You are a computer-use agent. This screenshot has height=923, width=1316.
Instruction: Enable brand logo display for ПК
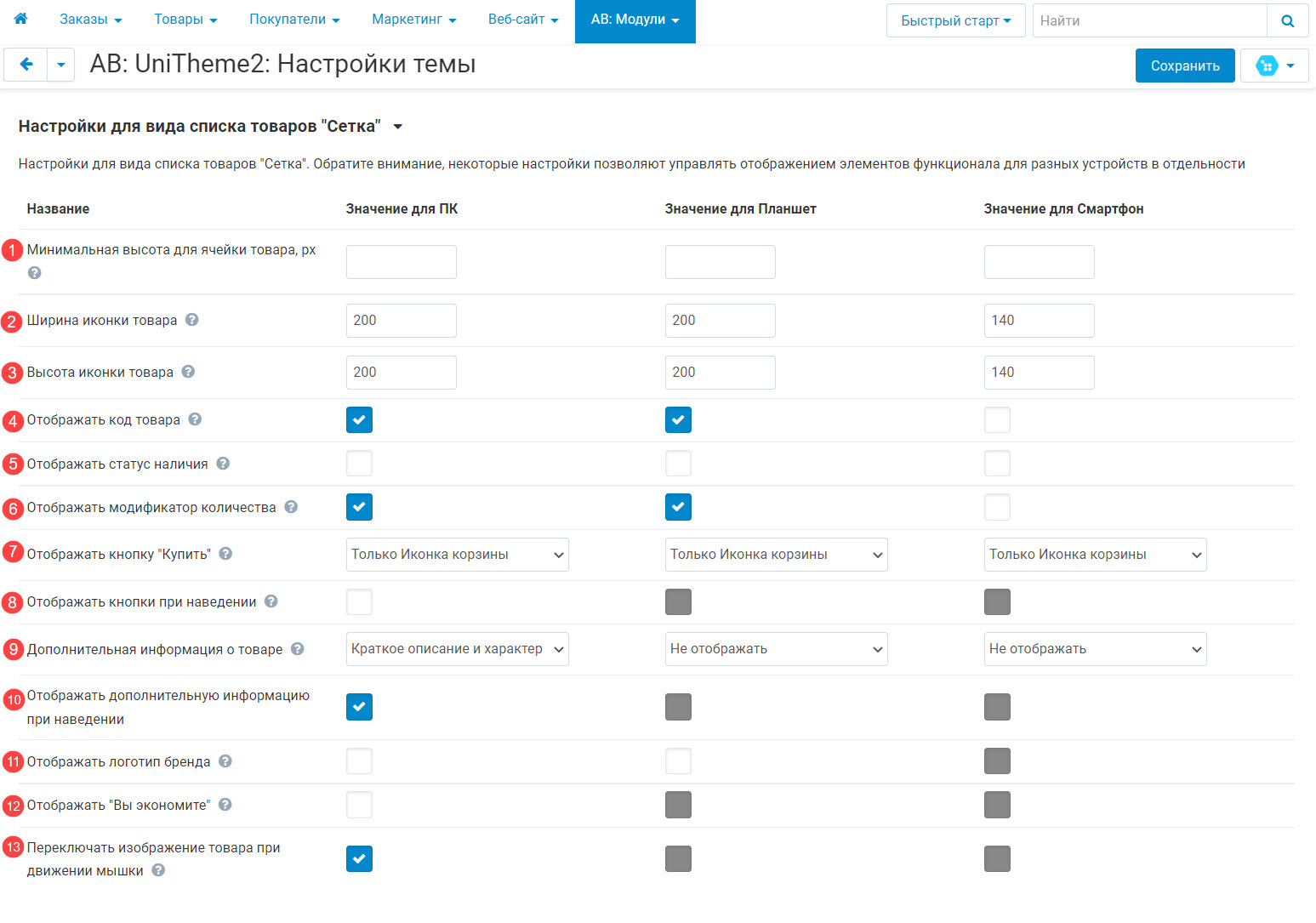359,761
